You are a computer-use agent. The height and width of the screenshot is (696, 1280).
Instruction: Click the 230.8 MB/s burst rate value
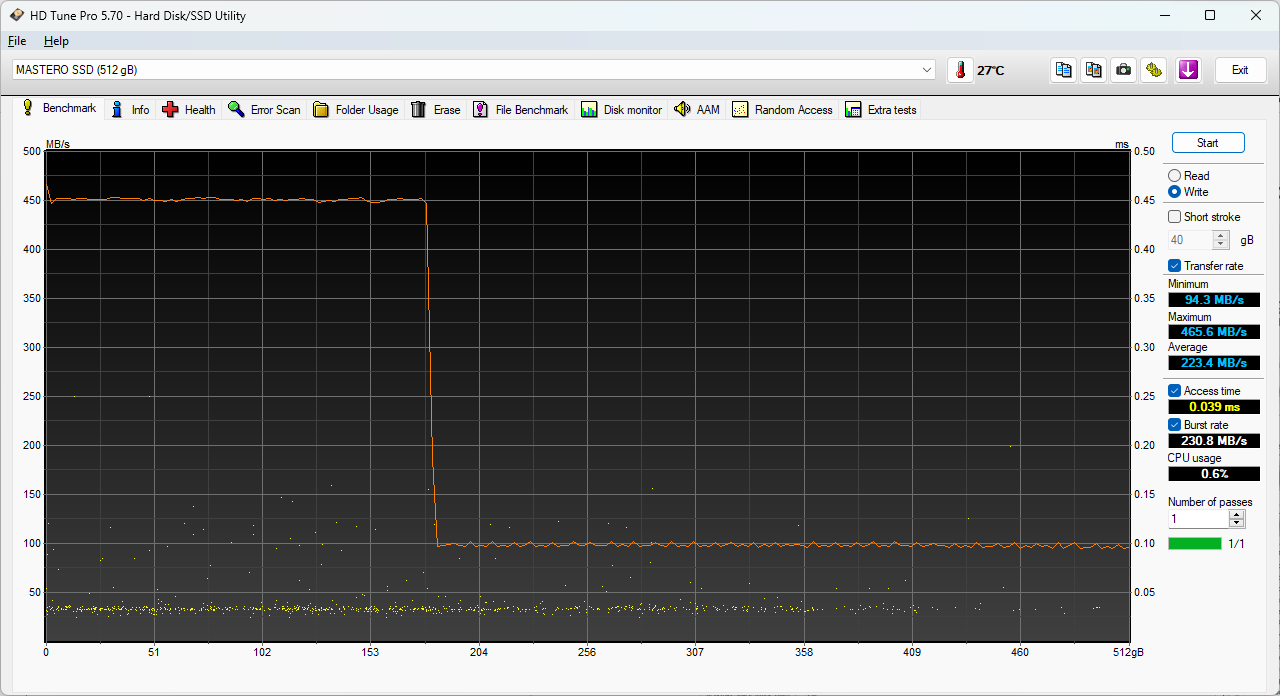click(x=1214, y=441)
